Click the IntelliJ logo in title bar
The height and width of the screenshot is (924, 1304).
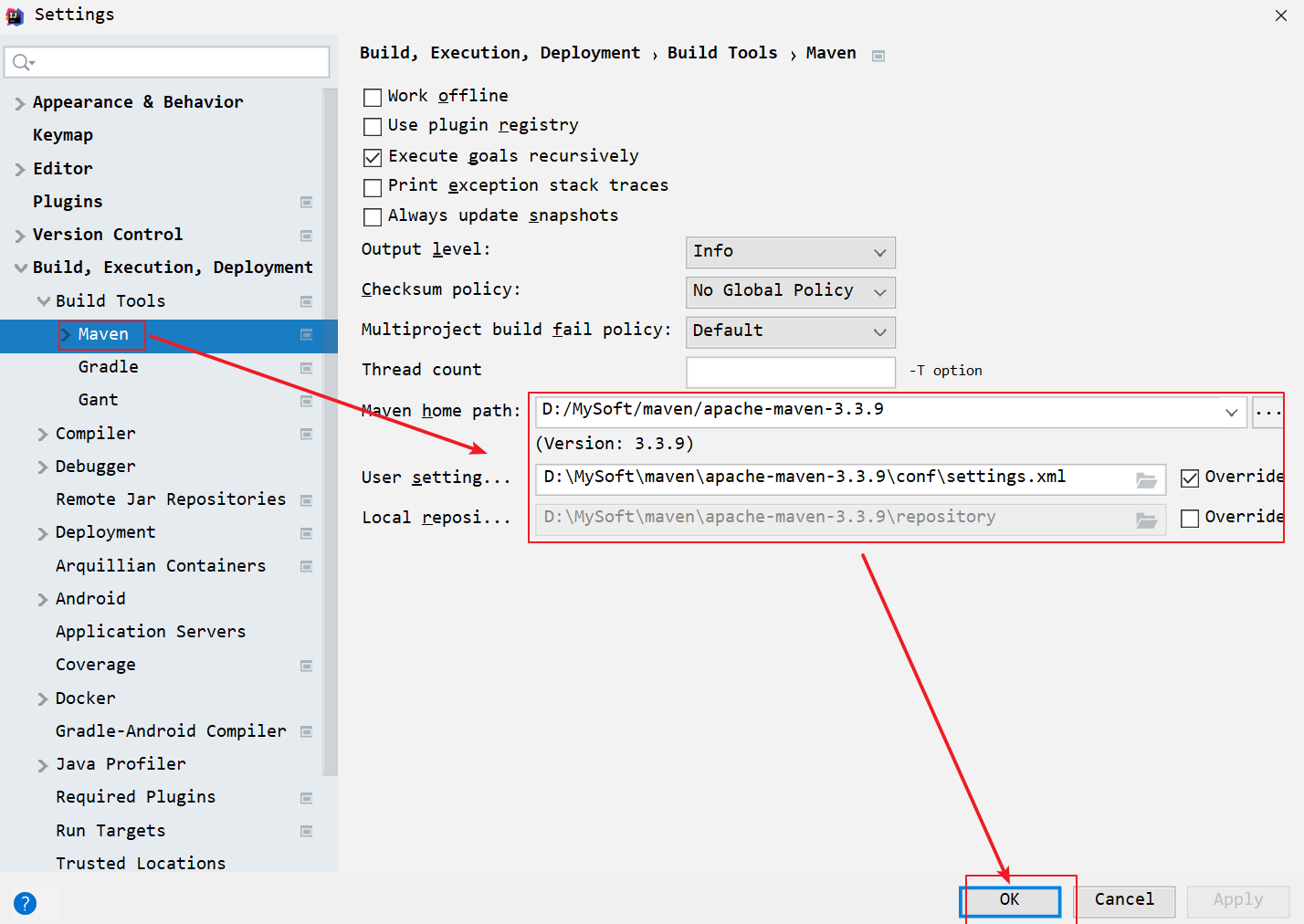[15, 16]
